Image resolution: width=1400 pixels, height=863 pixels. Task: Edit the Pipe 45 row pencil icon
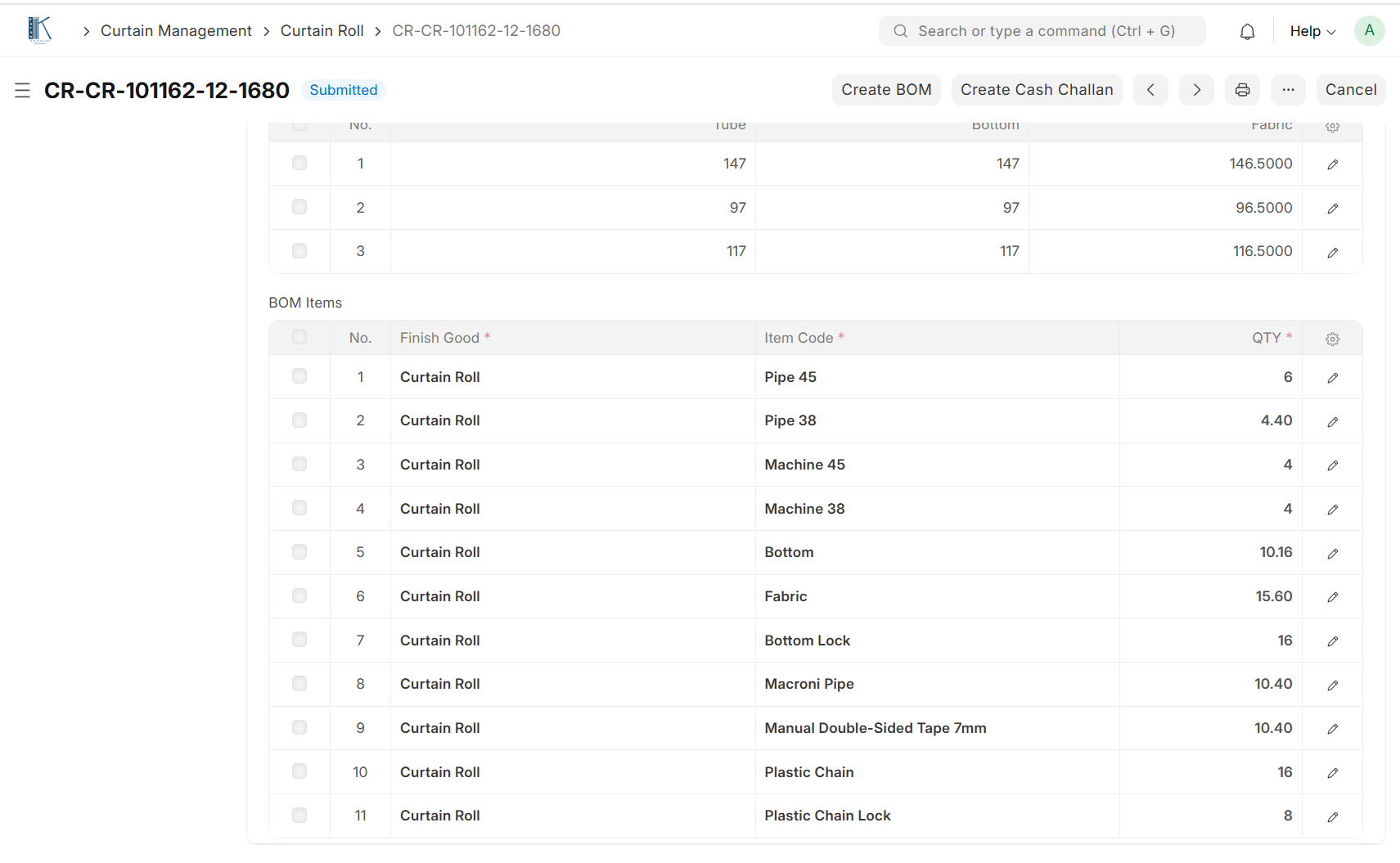(x=1332, y=378)
